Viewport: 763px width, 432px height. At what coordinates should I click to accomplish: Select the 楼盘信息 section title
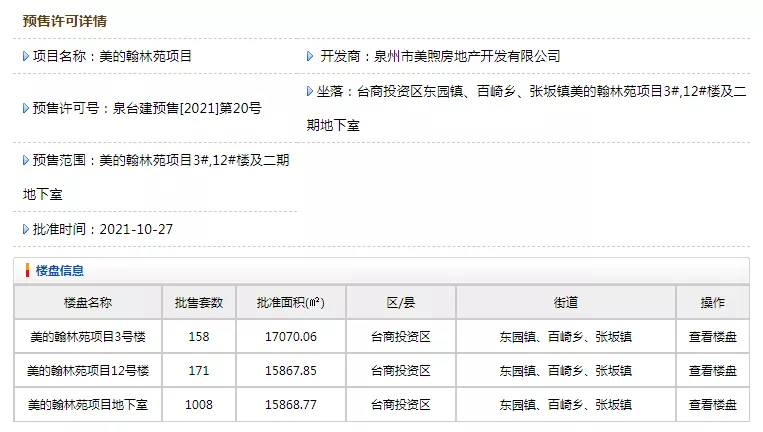(x=60, y=271)
